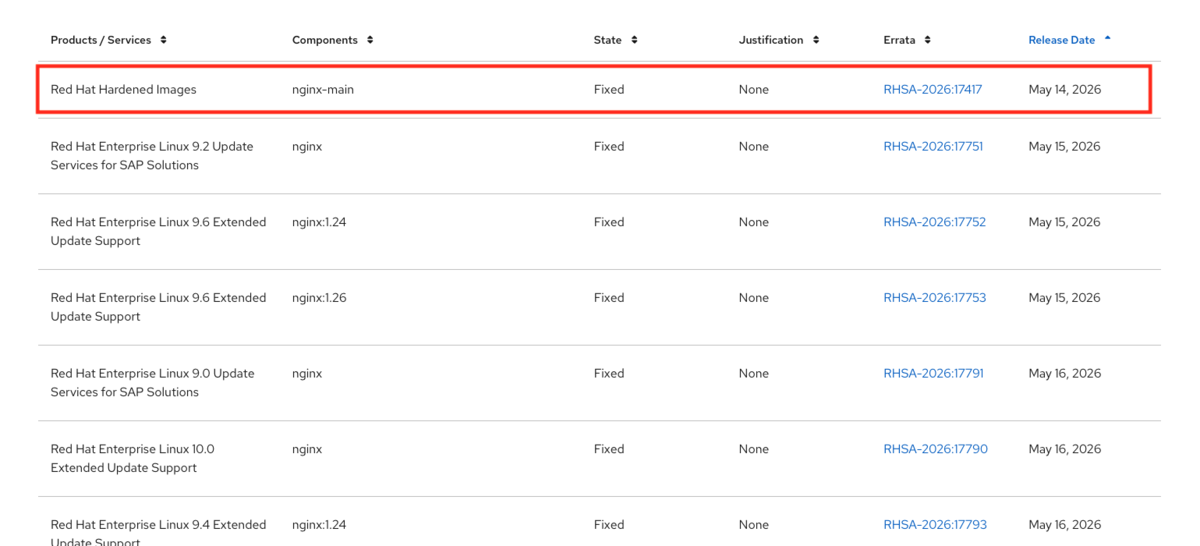The width and height of the screenshot is (1200, 546).
Task: Select 'Red Hat Enterprise Linux 9.2 Update Services' cell
Action: [x=152, y=156]
